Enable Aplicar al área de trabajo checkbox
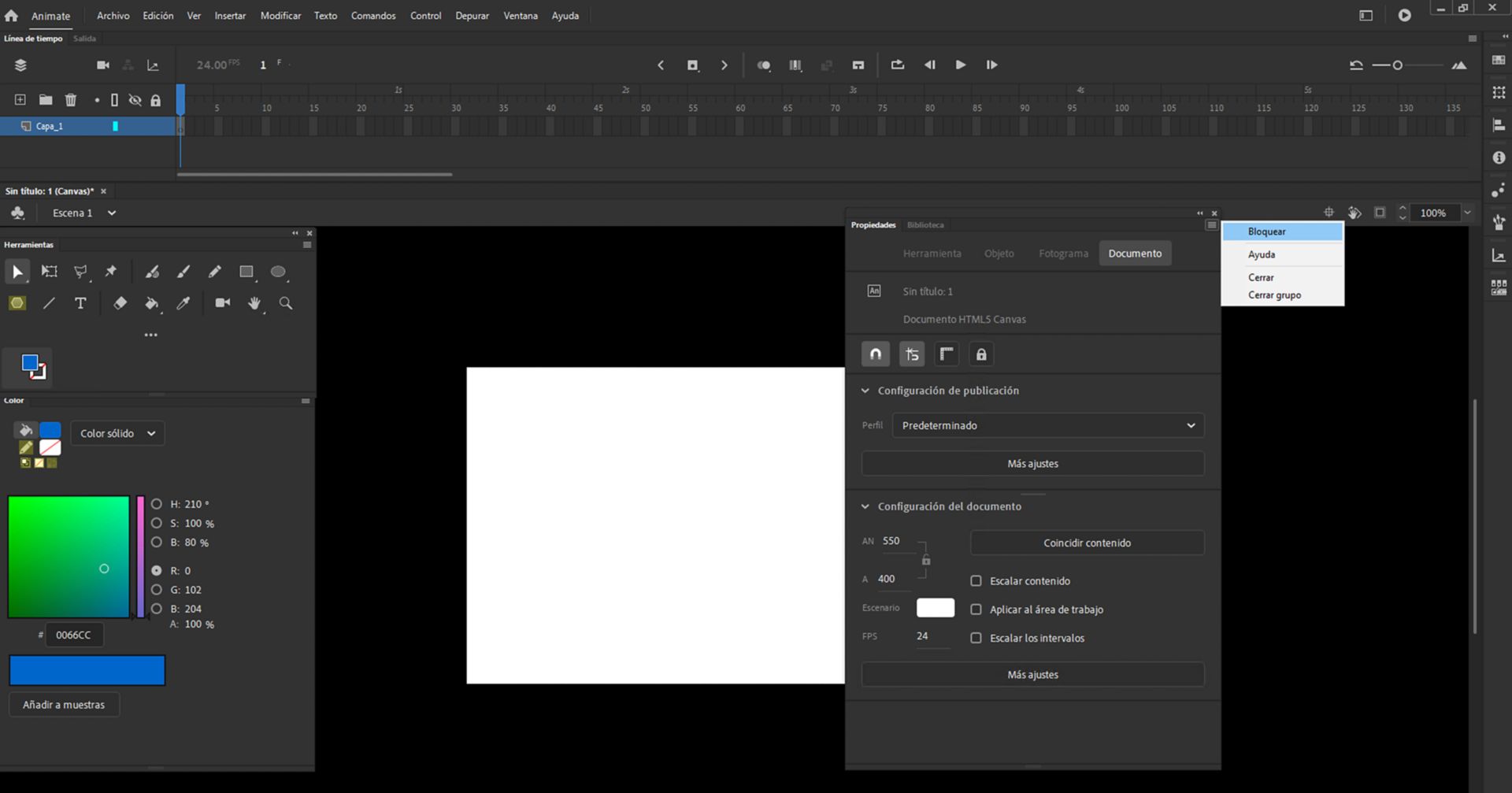1512x793 pixels. coord(976,610)
